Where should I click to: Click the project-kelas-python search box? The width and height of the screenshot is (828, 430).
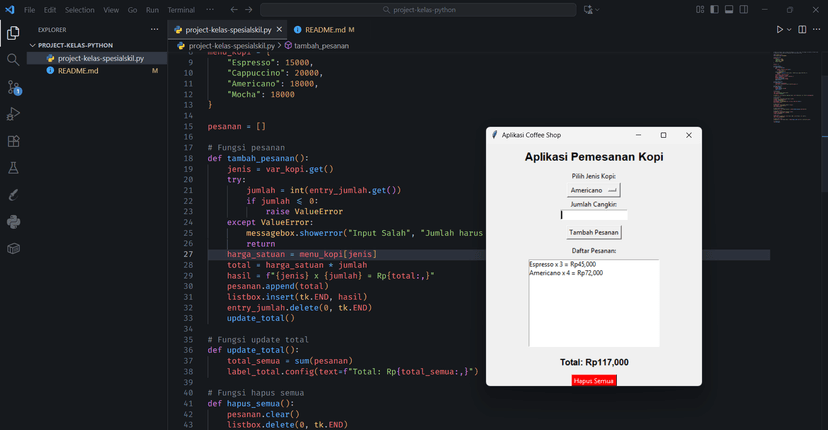(418, 10)
